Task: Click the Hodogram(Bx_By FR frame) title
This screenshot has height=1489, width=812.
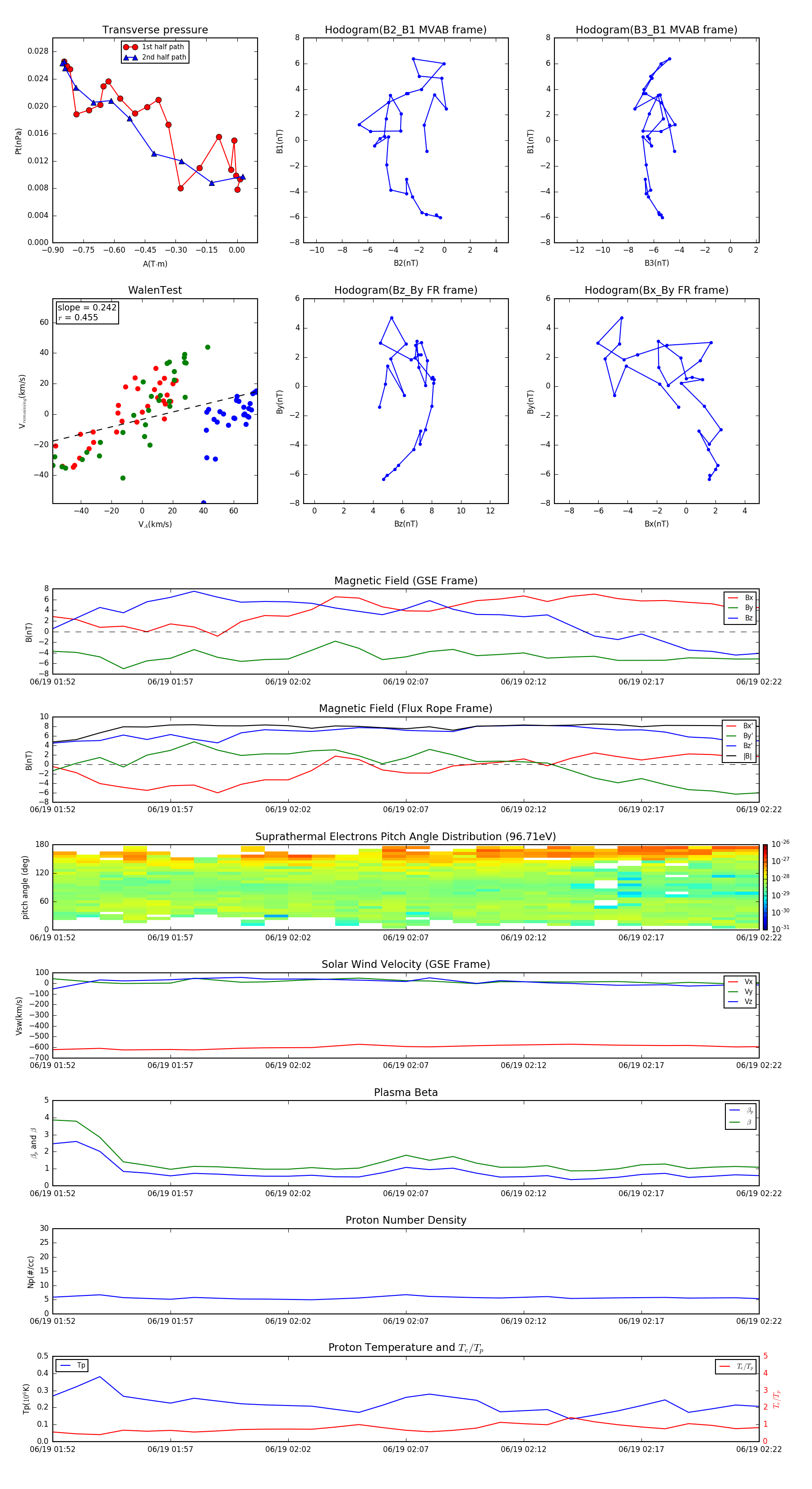Action: pos(656,290)
